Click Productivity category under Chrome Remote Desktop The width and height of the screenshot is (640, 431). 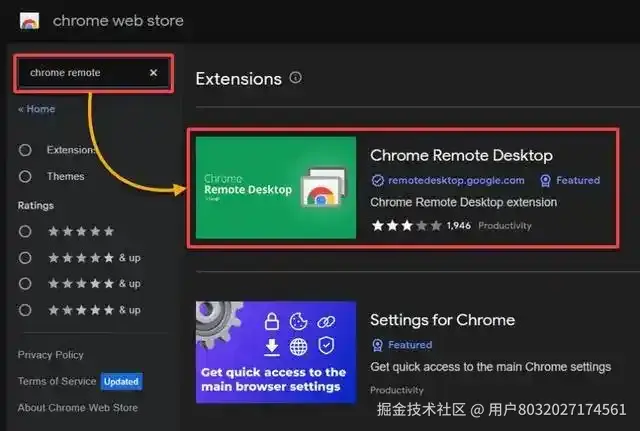click(x=505, y=226)
